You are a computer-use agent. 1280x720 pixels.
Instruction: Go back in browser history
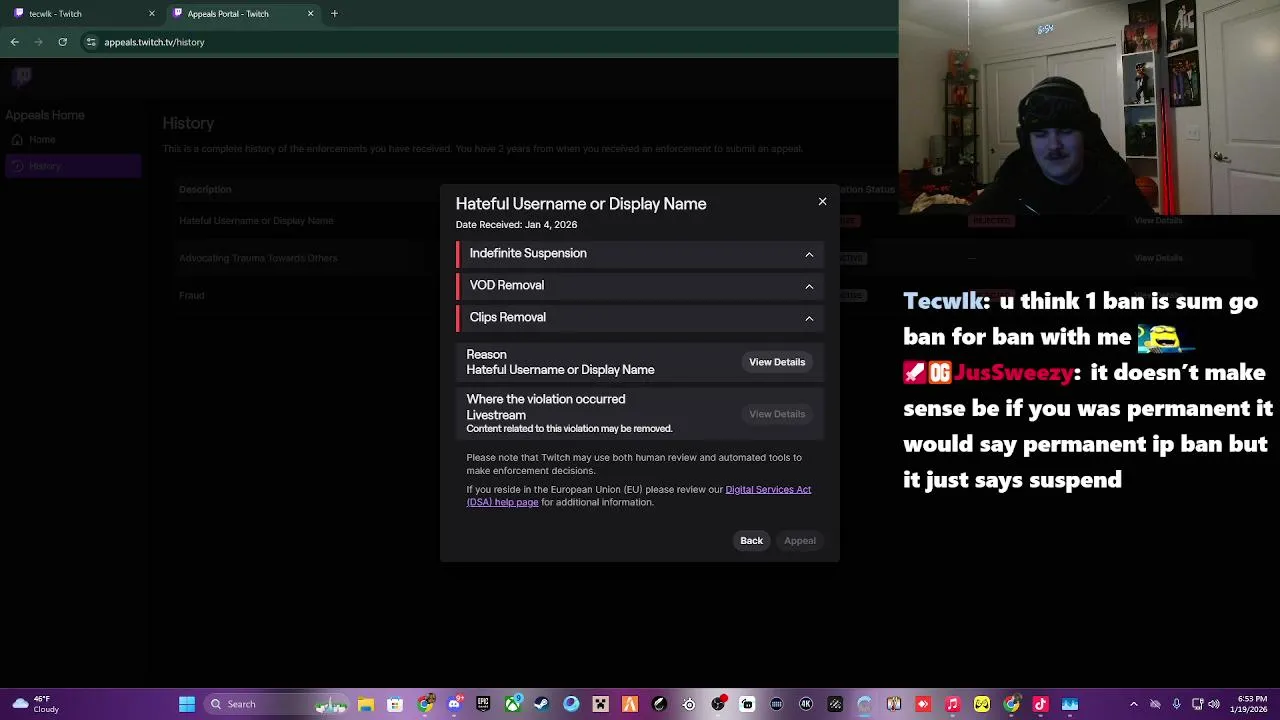coord(15,42)
